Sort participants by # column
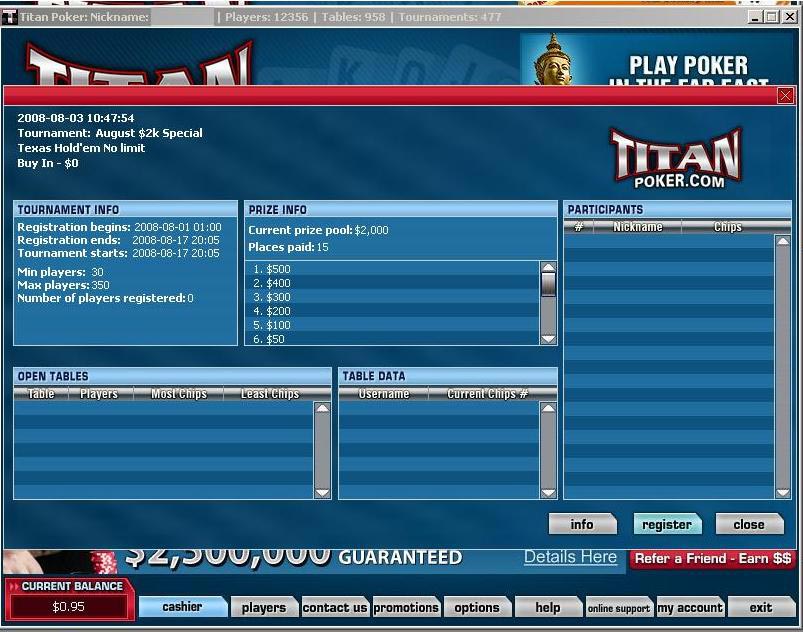Viewport: 803px width, 632px height. (579, 227)
